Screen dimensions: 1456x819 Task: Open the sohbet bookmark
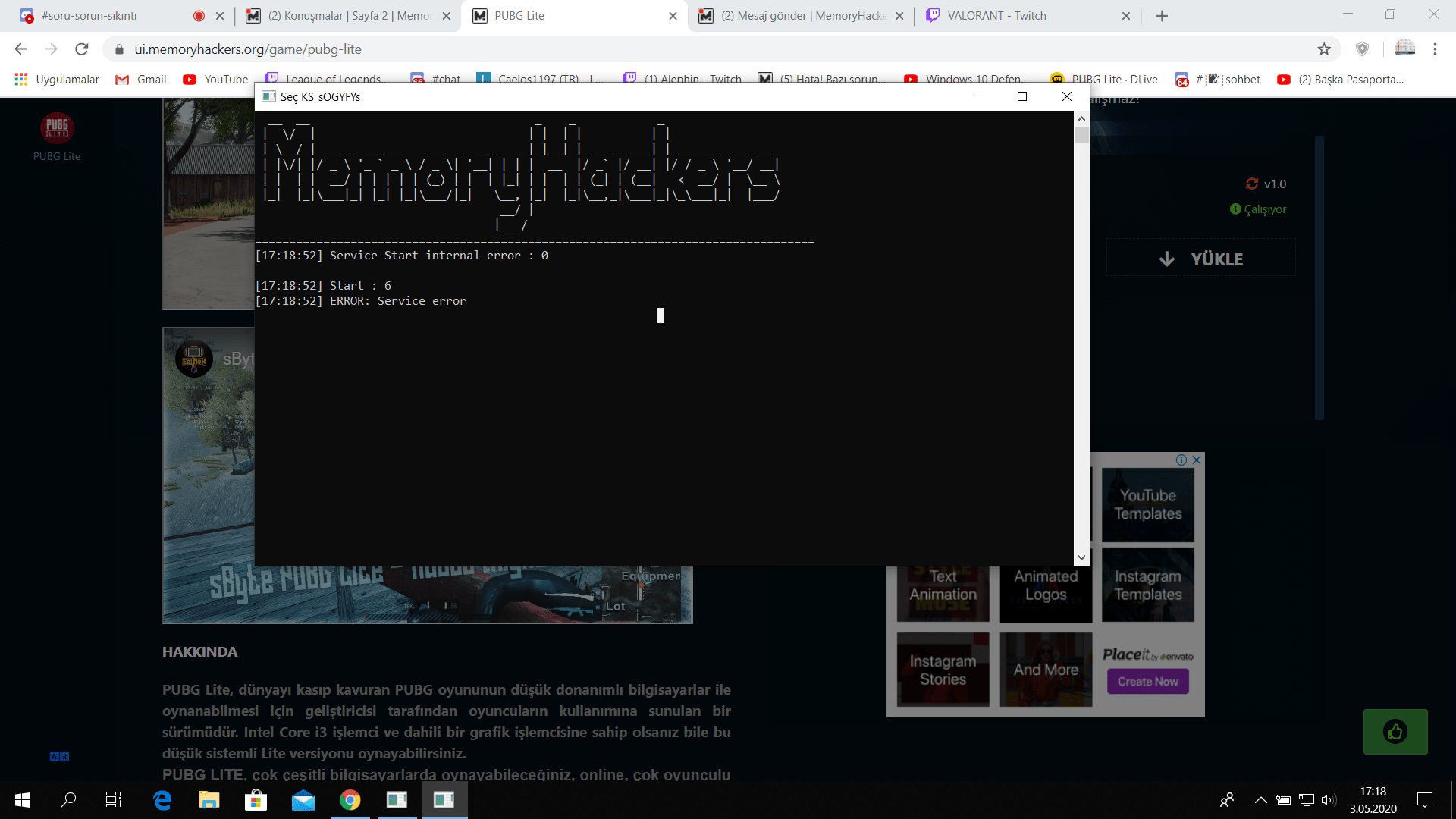1218,80
